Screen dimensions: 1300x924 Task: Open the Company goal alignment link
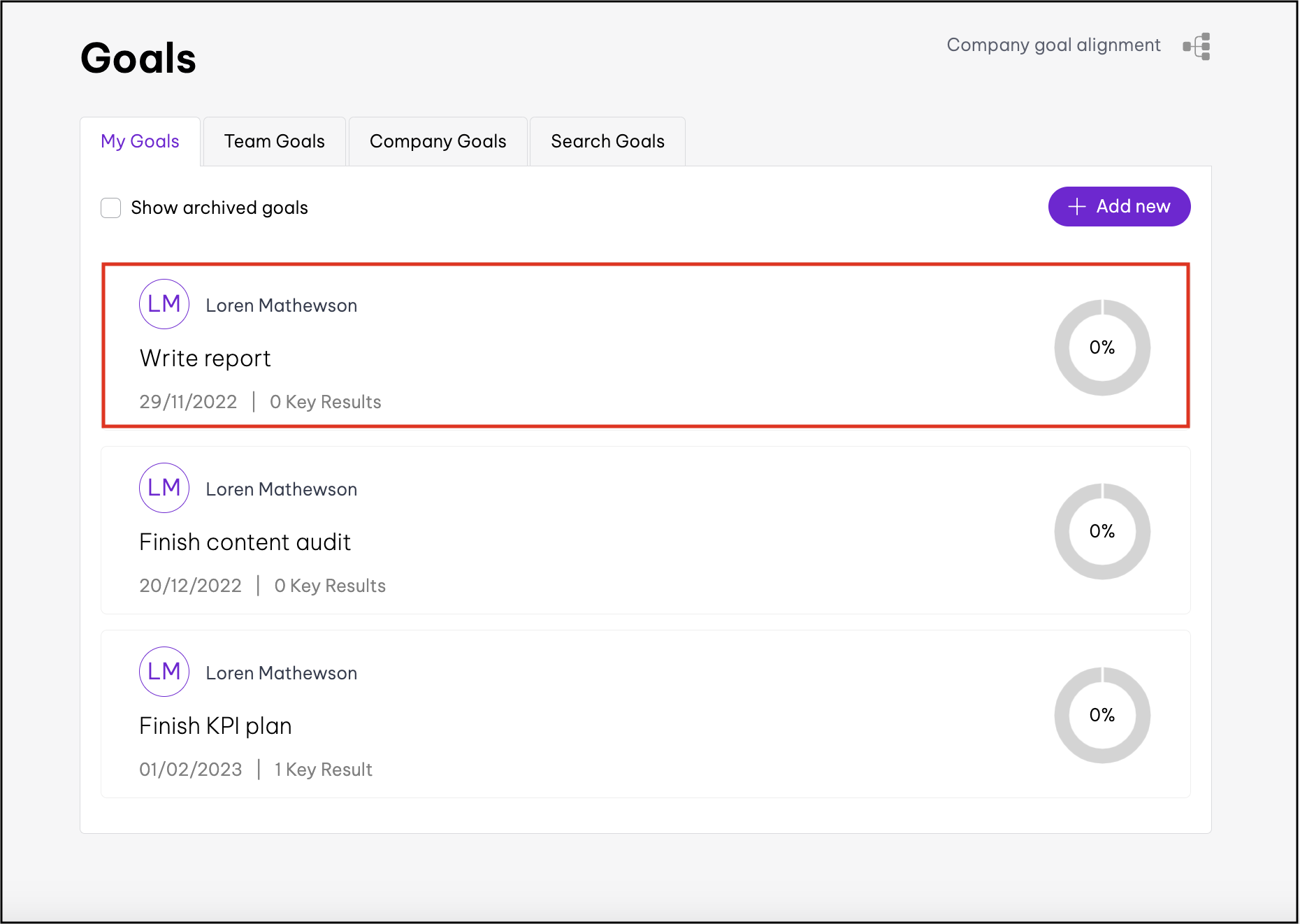pyautogui.click(x=1053, y=45)
